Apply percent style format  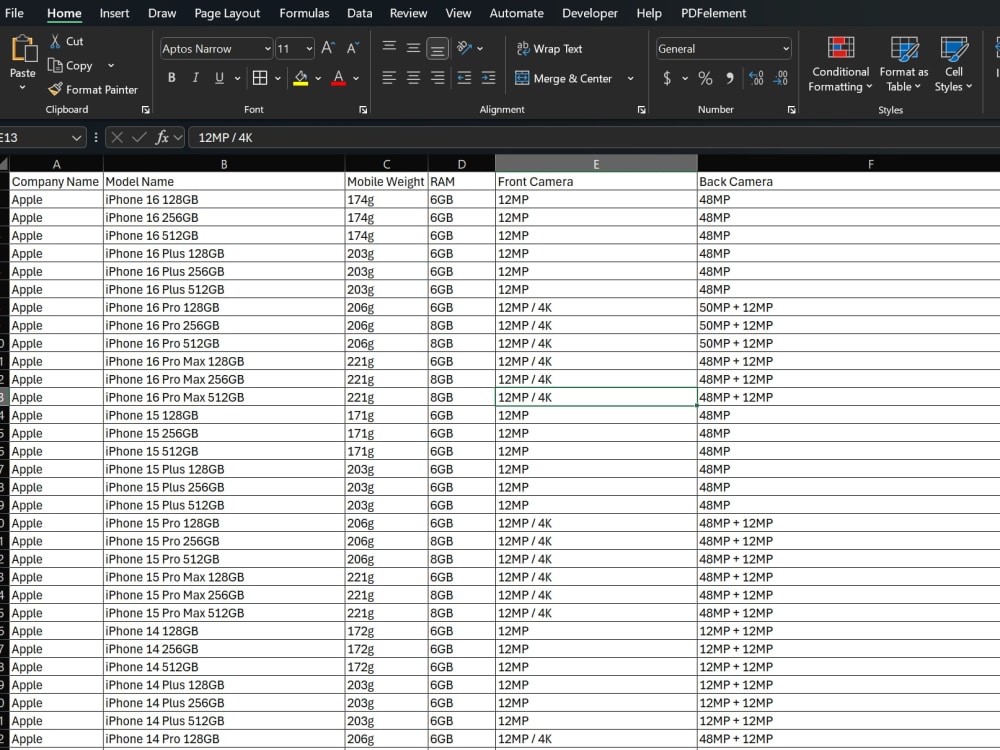pos(705,78)
